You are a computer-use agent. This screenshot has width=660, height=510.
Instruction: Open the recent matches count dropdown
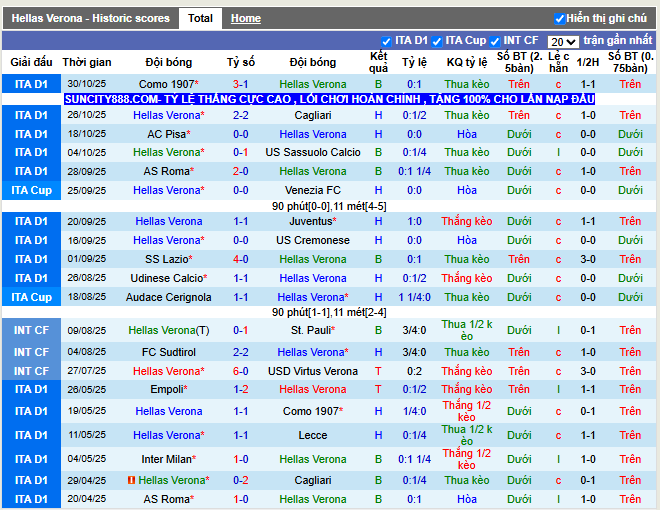tap(563, 42)
